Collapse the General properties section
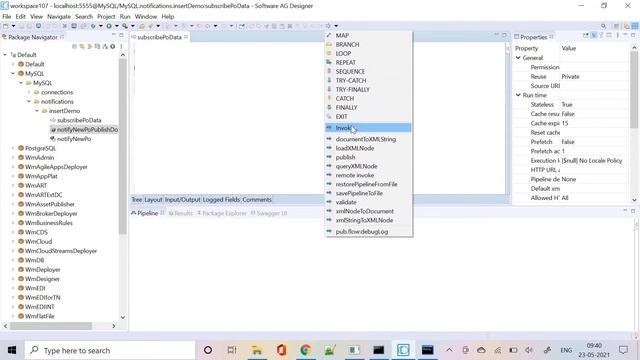Viewport: 640px width, 360px height. (518, 58)
